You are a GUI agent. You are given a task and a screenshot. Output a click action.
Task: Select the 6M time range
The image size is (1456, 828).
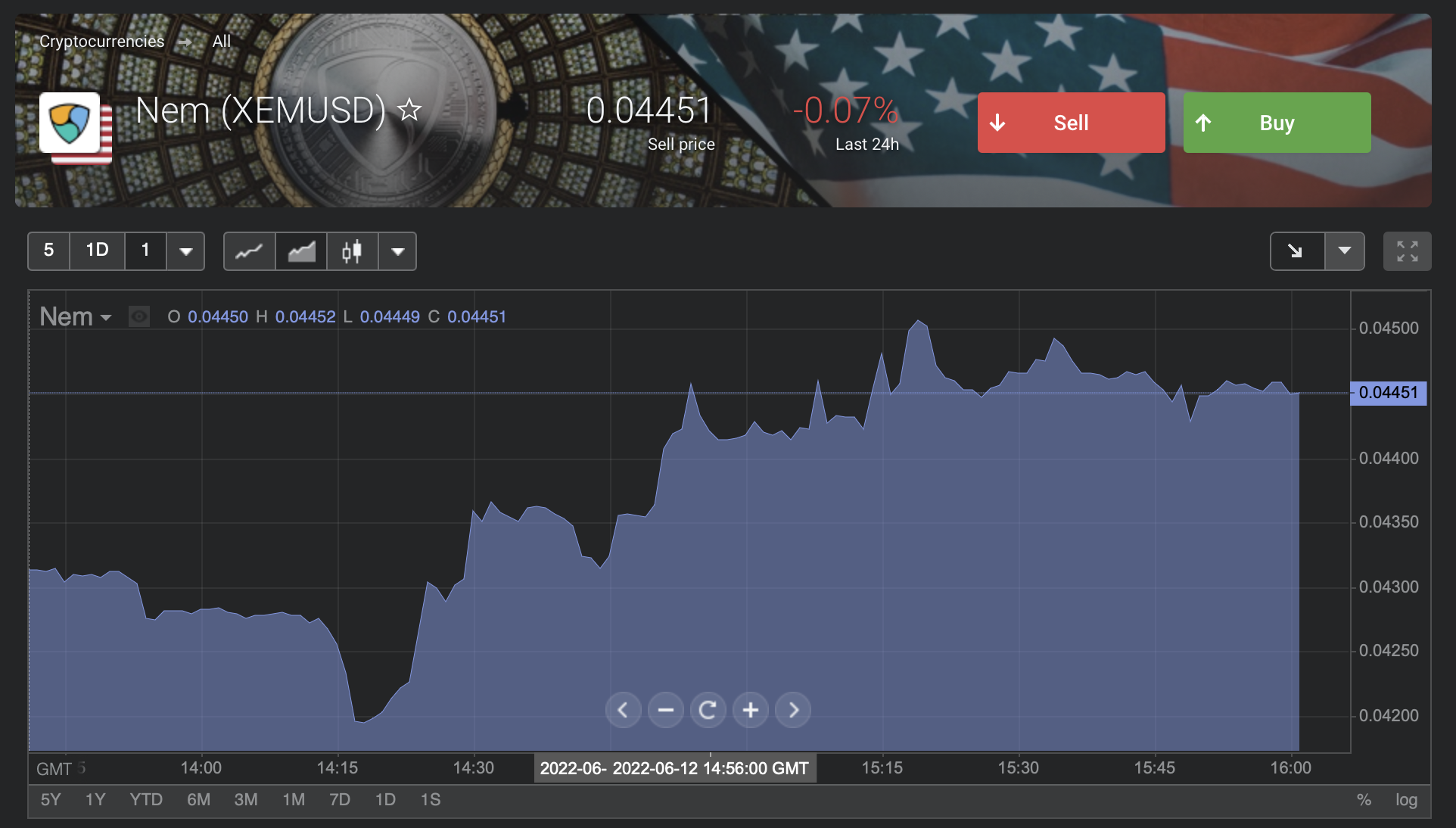tap(198, 800)
